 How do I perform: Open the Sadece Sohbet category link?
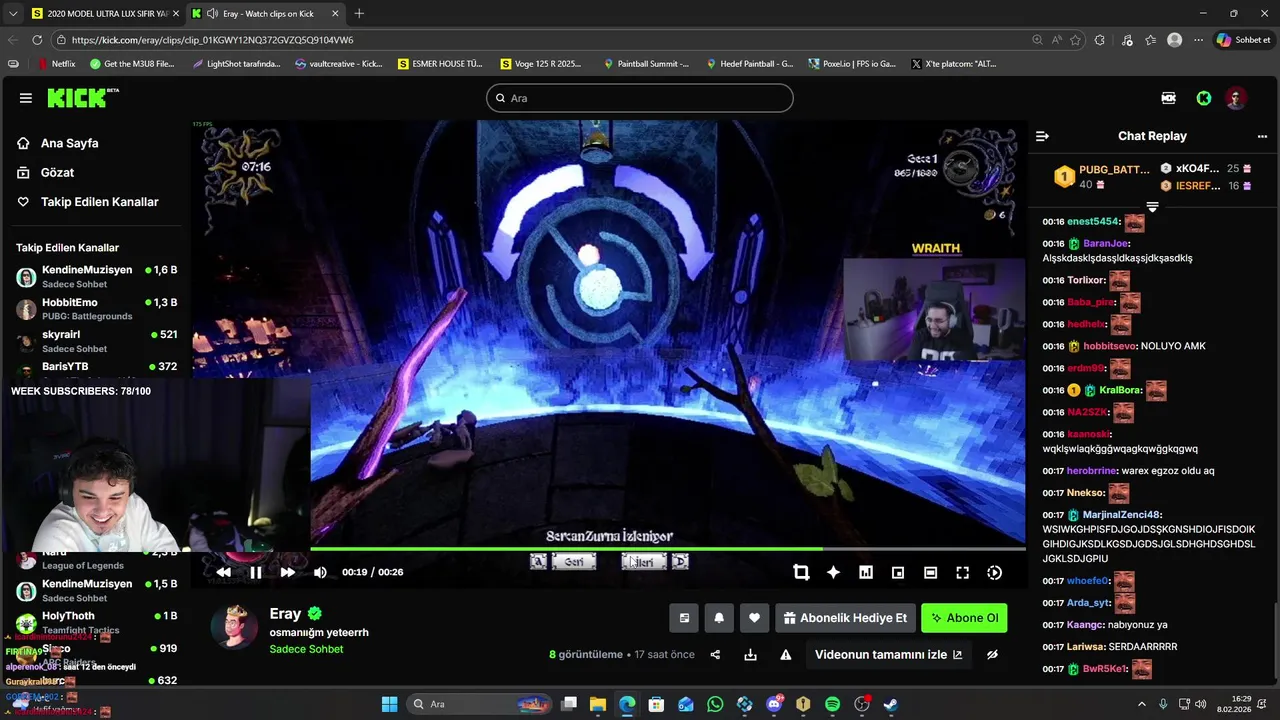click(306, 649)
